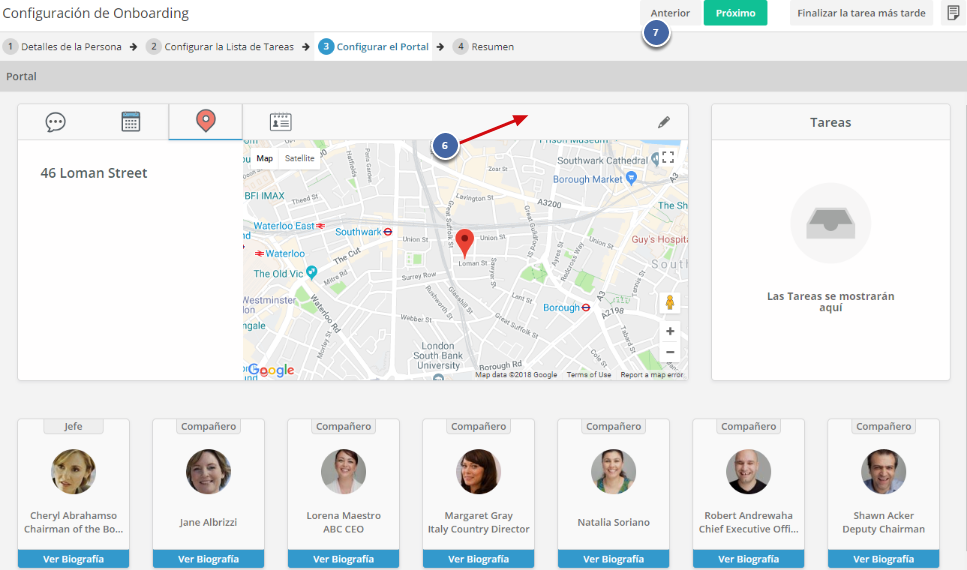Click the red Loman St map marker
967x570 pixels.
tap(464, 243)
